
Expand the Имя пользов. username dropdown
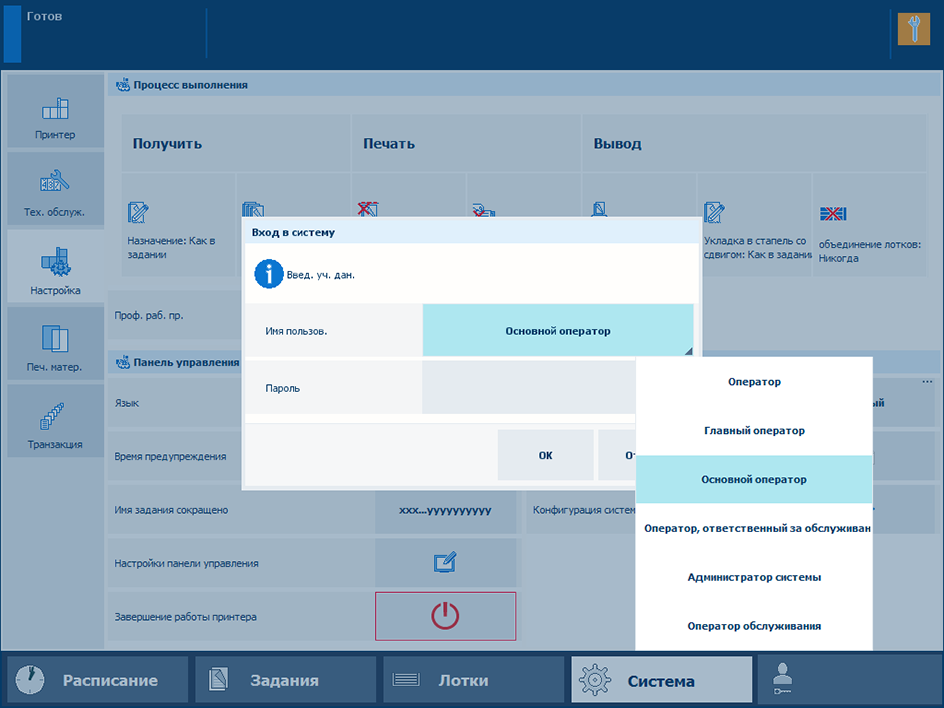[557, 331]
